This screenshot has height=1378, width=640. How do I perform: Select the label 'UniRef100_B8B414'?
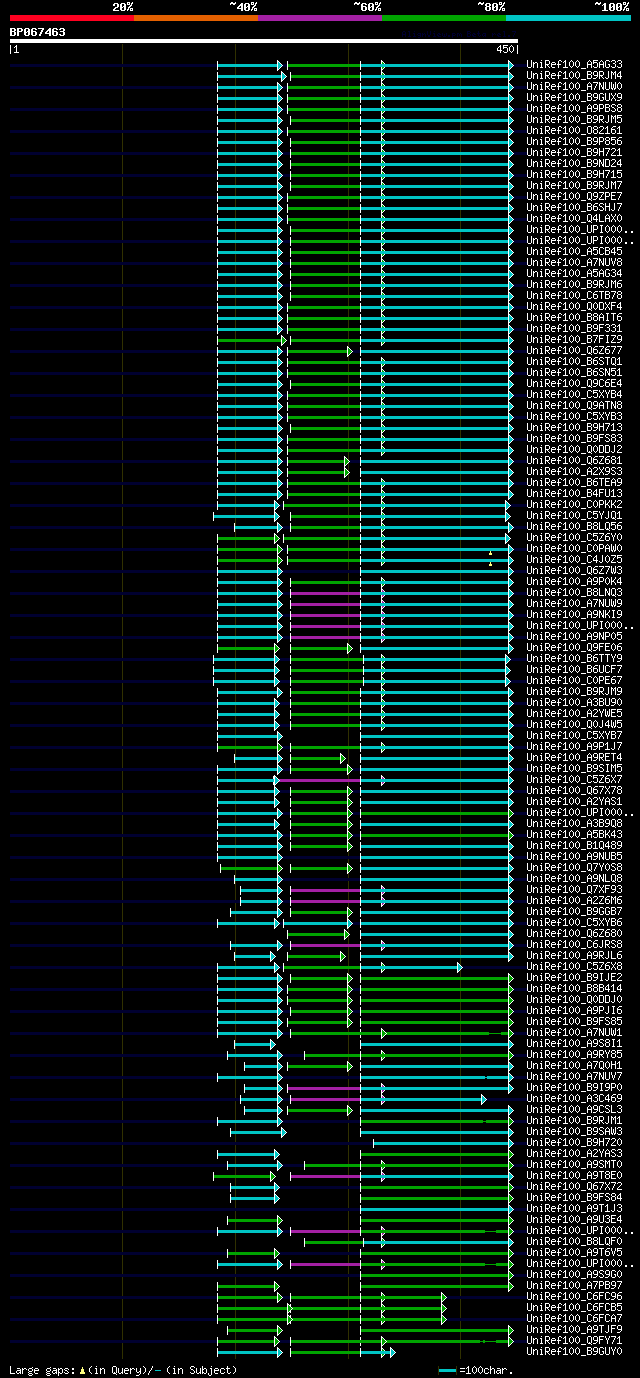574,988
